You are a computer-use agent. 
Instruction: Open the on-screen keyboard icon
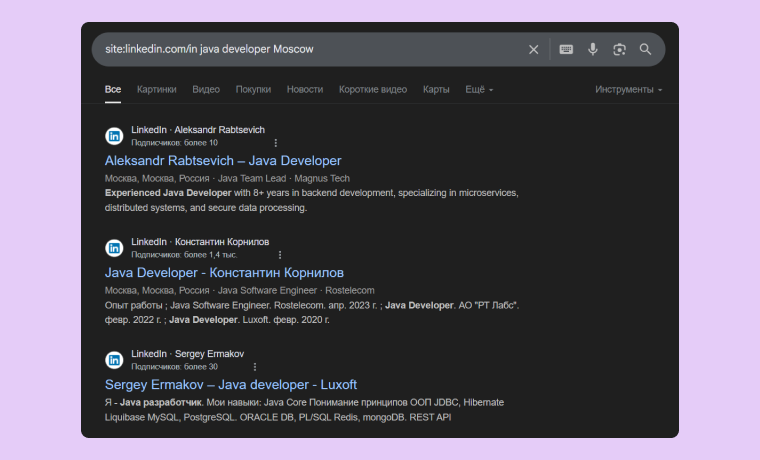point(566,49)
